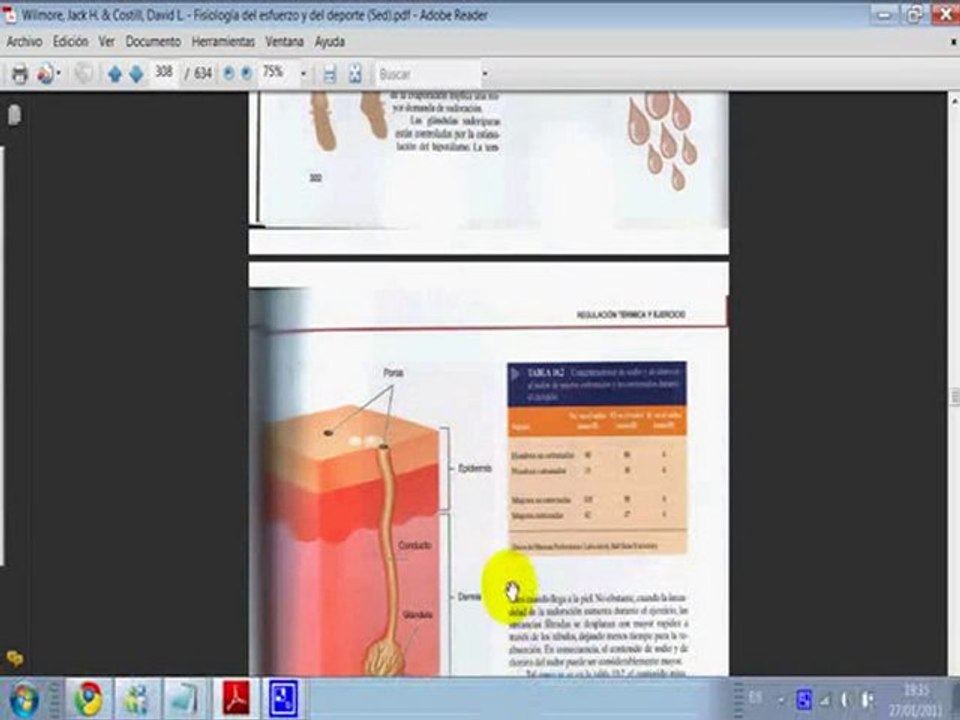Click the scrollbar up arrow
This screenshot has height=720, width=960.
click(954, 99)
